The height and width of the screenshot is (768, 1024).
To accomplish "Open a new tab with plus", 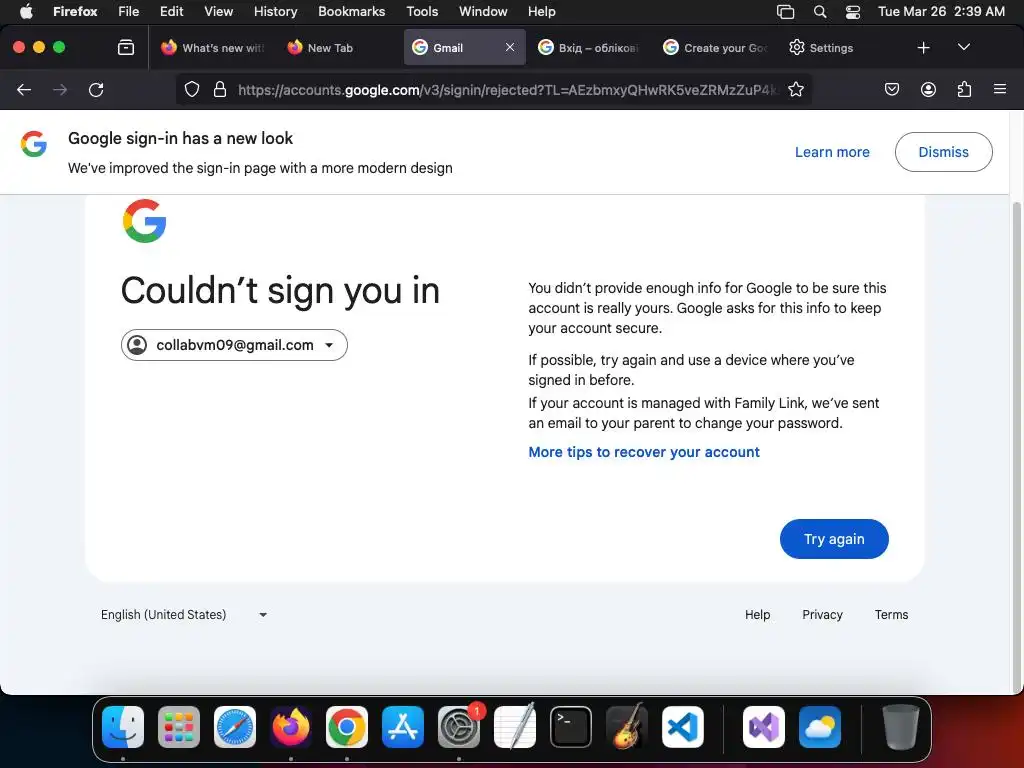I will [x=923, y=48].
